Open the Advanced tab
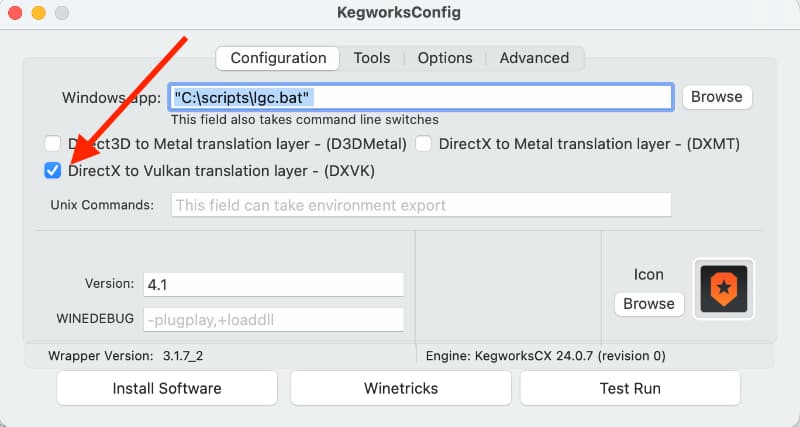800x427 pixels. coord(534,58)
